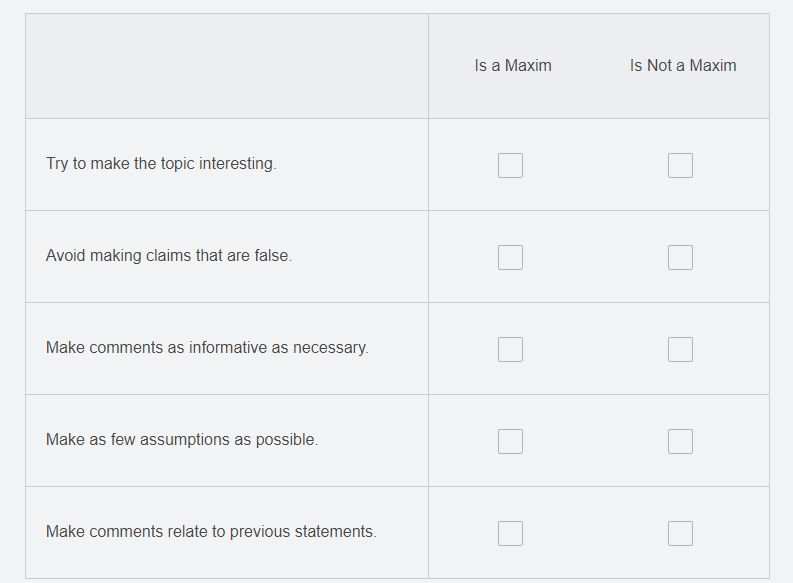Select 'Is a Maxim' for few assumptions row

click(510, 441)
